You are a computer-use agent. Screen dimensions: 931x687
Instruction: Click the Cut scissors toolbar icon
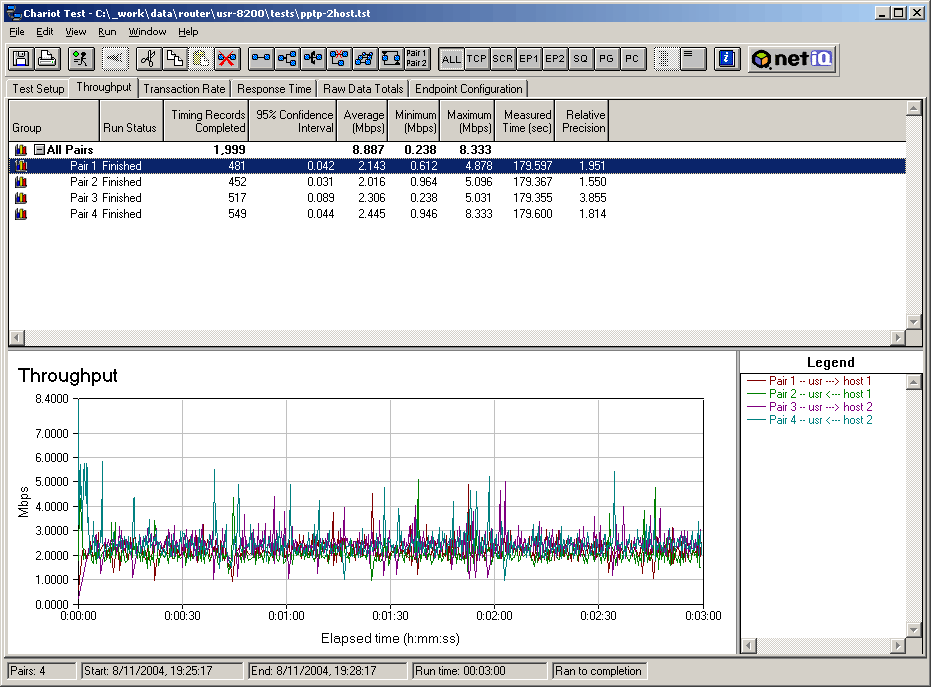[148, 59]
